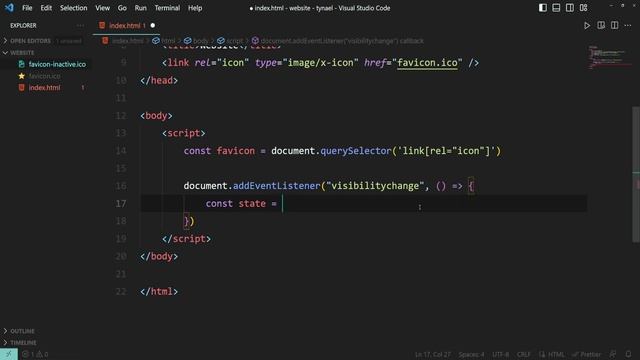Click querySelector in line 14
Screen dimensions: 640x360
(x=356, y=151)
